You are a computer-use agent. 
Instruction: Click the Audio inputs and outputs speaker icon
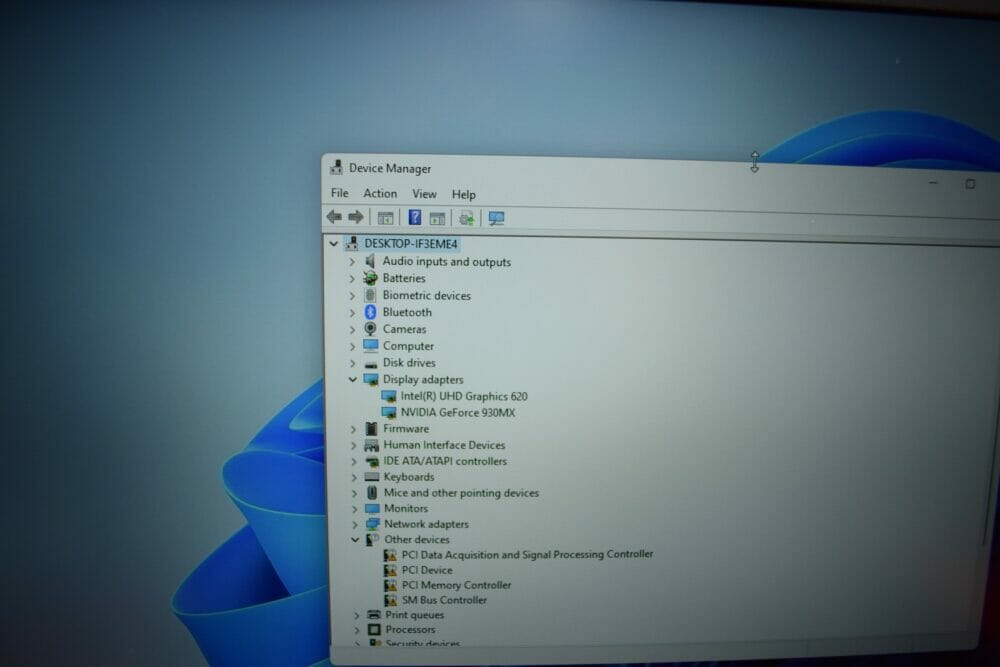click(371, 261)
